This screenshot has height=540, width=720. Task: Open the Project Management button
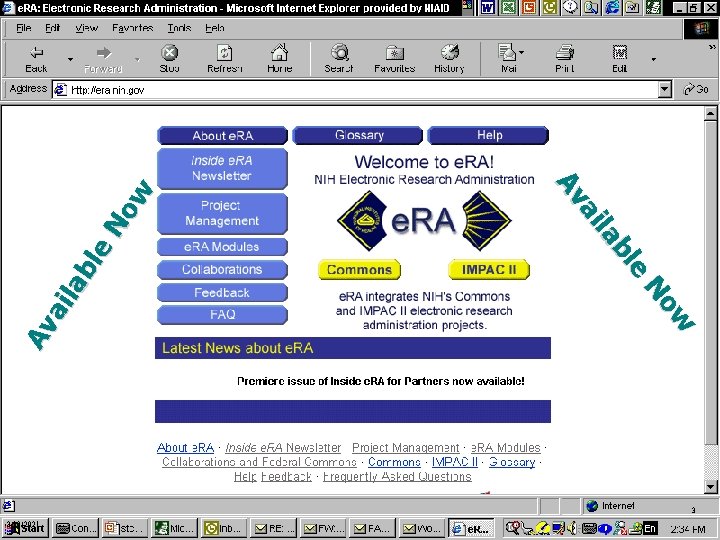tap(222, 214)
